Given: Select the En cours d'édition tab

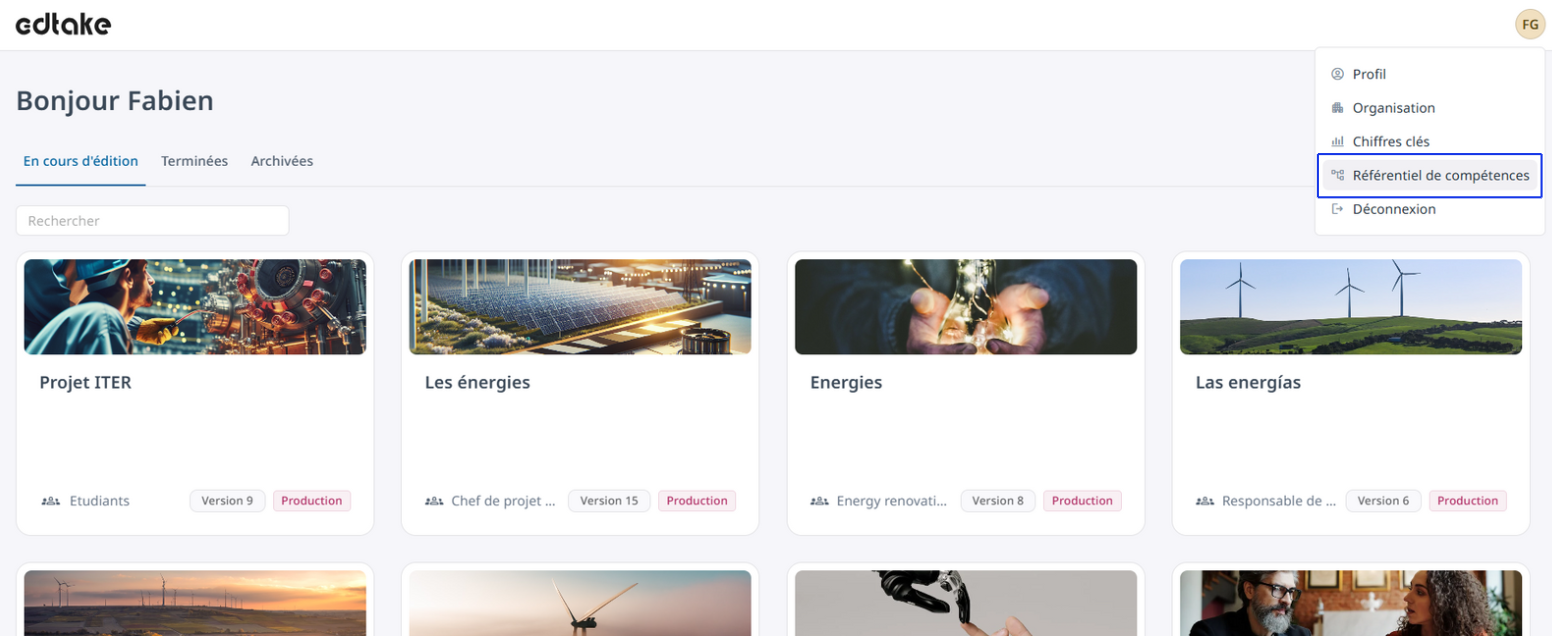Looking at the screenshot, I should [81, 161].
